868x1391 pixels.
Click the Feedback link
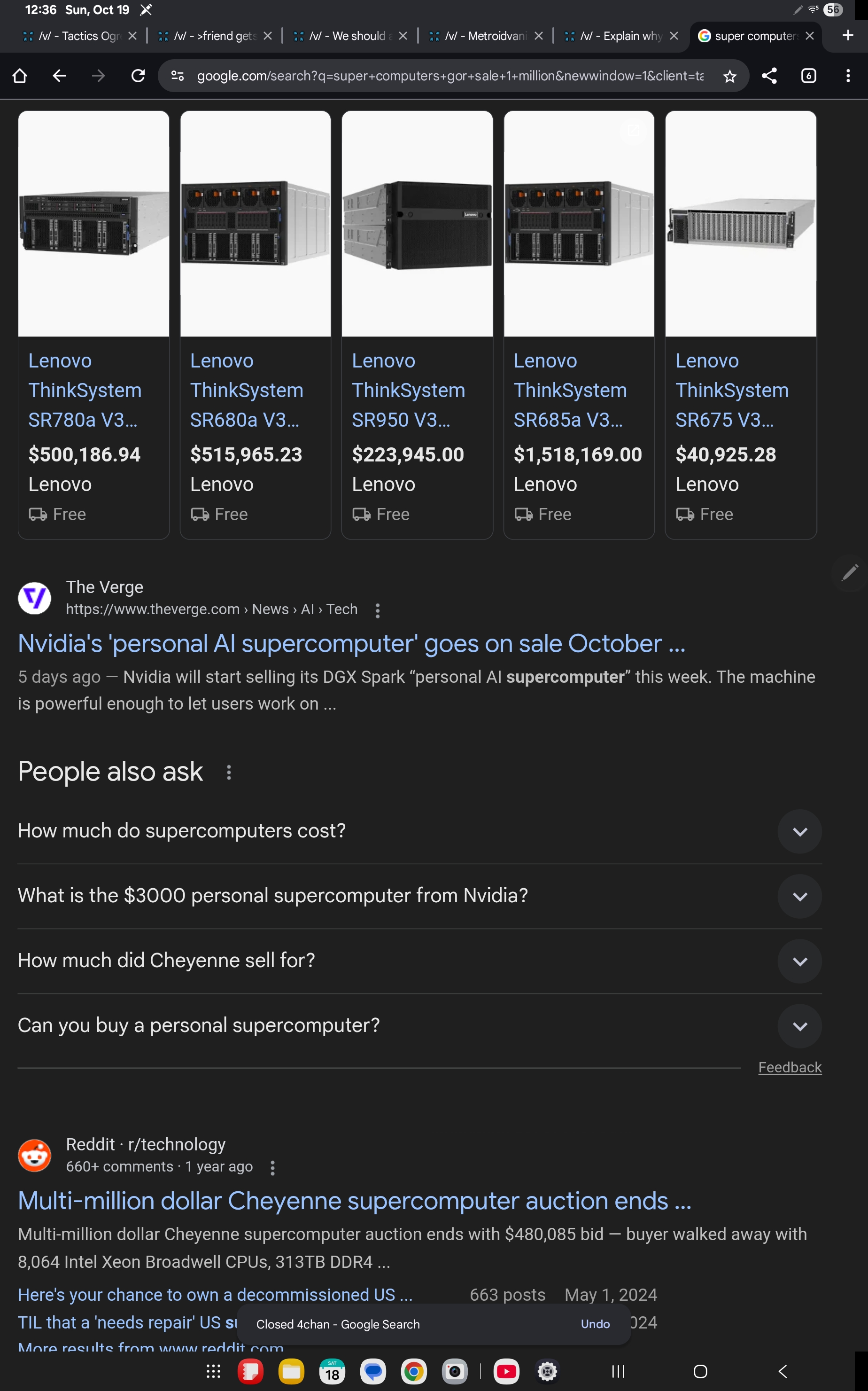[790, 1067]
